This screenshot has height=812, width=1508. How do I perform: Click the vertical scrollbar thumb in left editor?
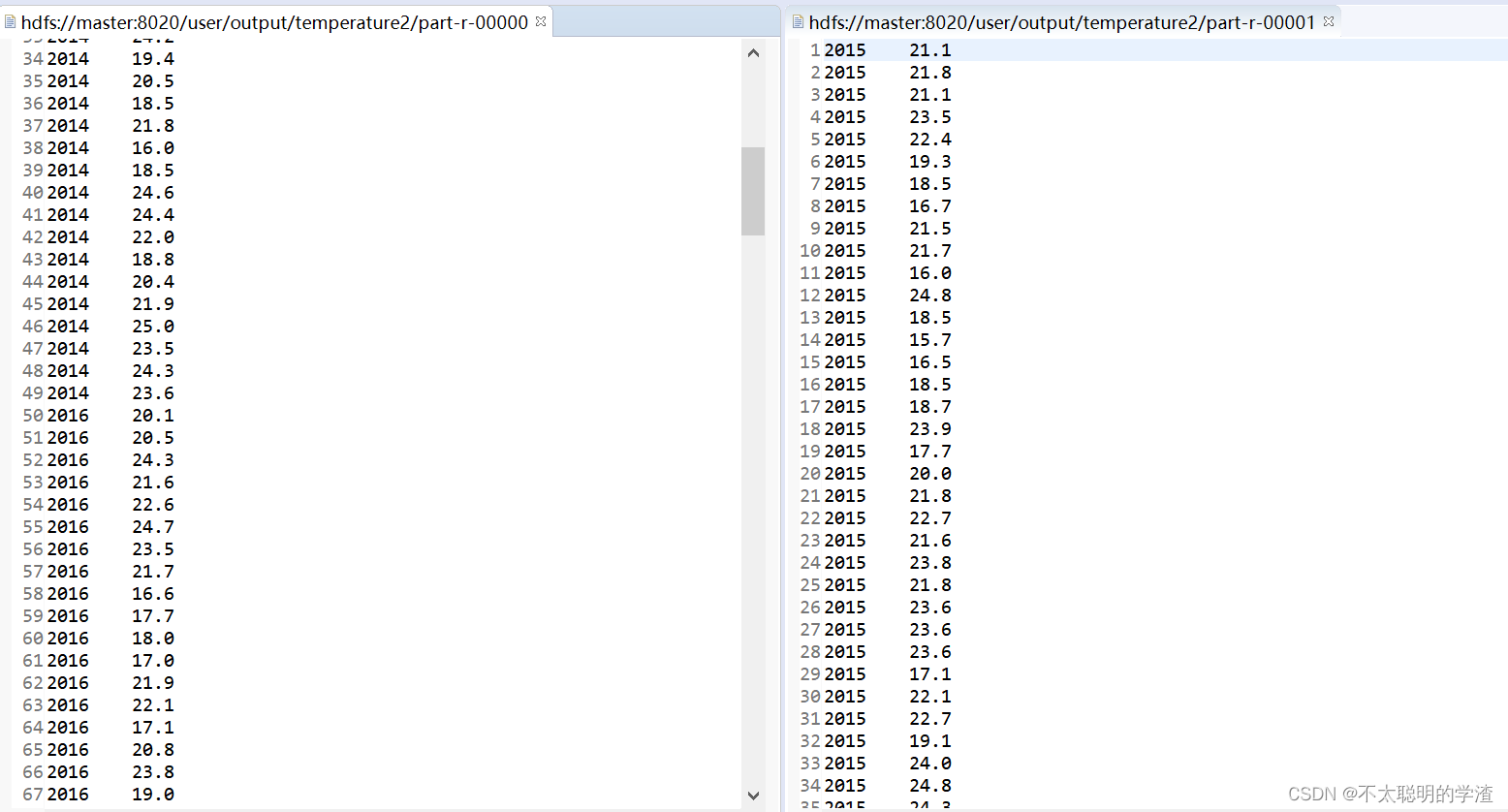[x=753, y=191]
